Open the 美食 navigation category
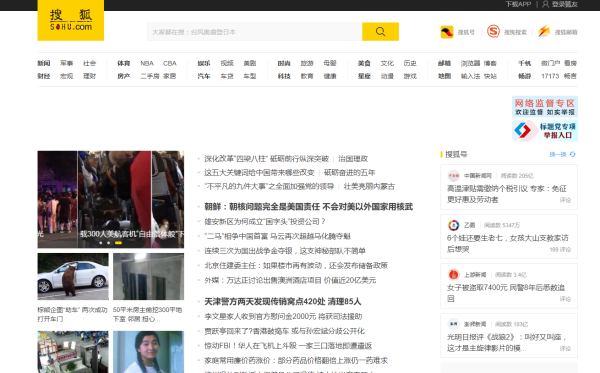The image size is (600, 373). click(x=364, y=63)
